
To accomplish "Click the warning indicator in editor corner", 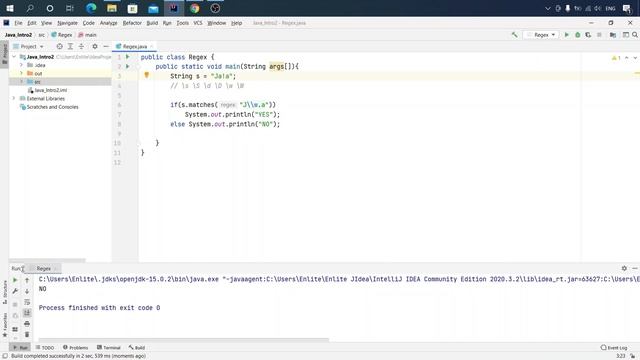I will [x=616, y=58].
